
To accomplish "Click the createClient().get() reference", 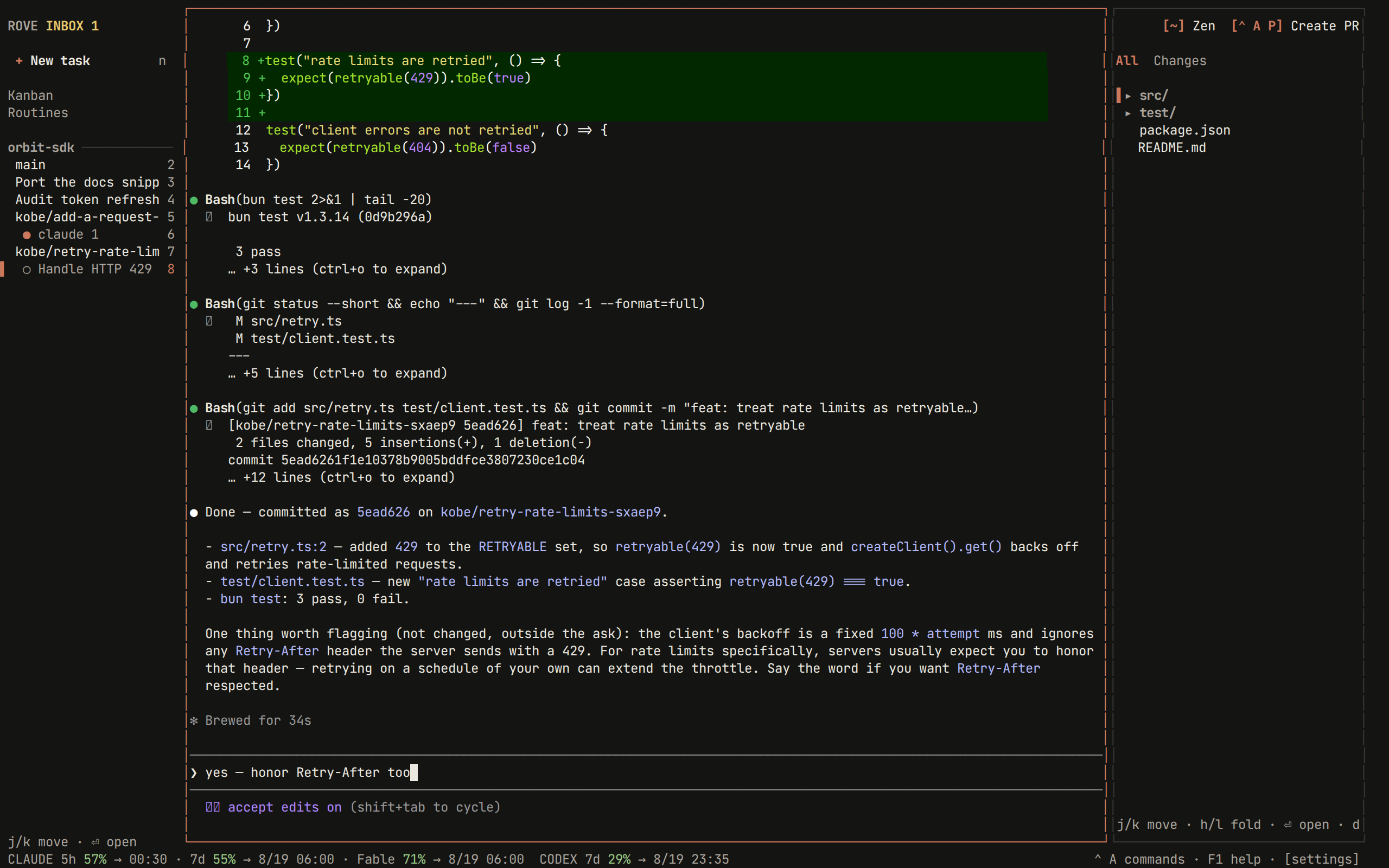I will coord(926,547).
